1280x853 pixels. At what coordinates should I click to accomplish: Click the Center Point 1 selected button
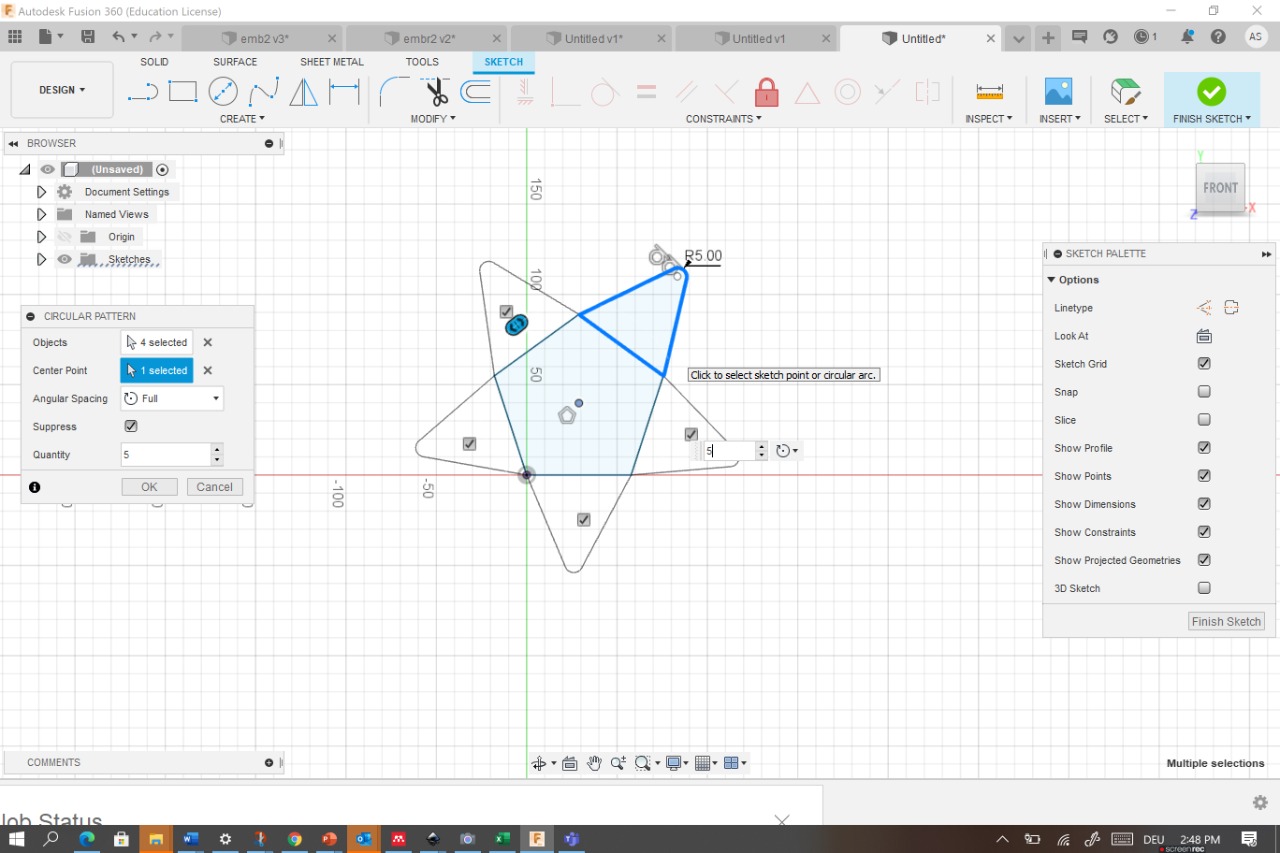(157, 370)
